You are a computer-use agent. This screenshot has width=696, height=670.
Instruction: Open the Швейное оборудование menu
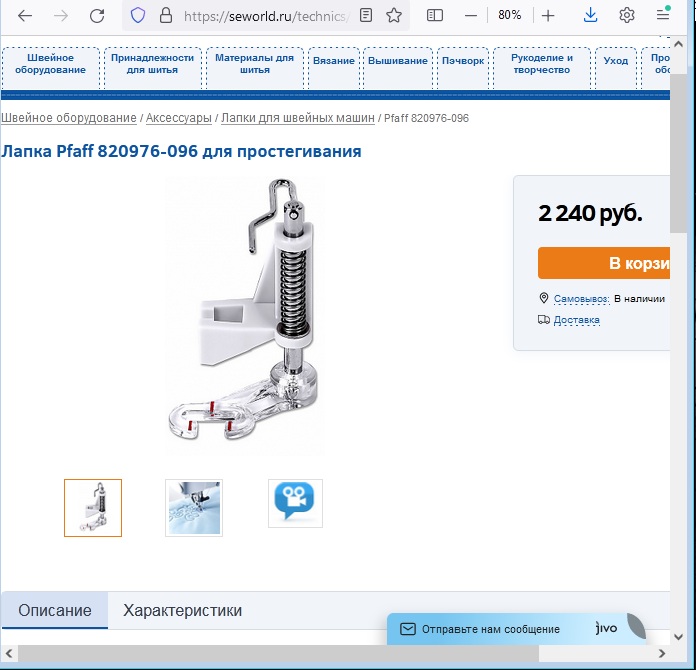tap(51, 68)
